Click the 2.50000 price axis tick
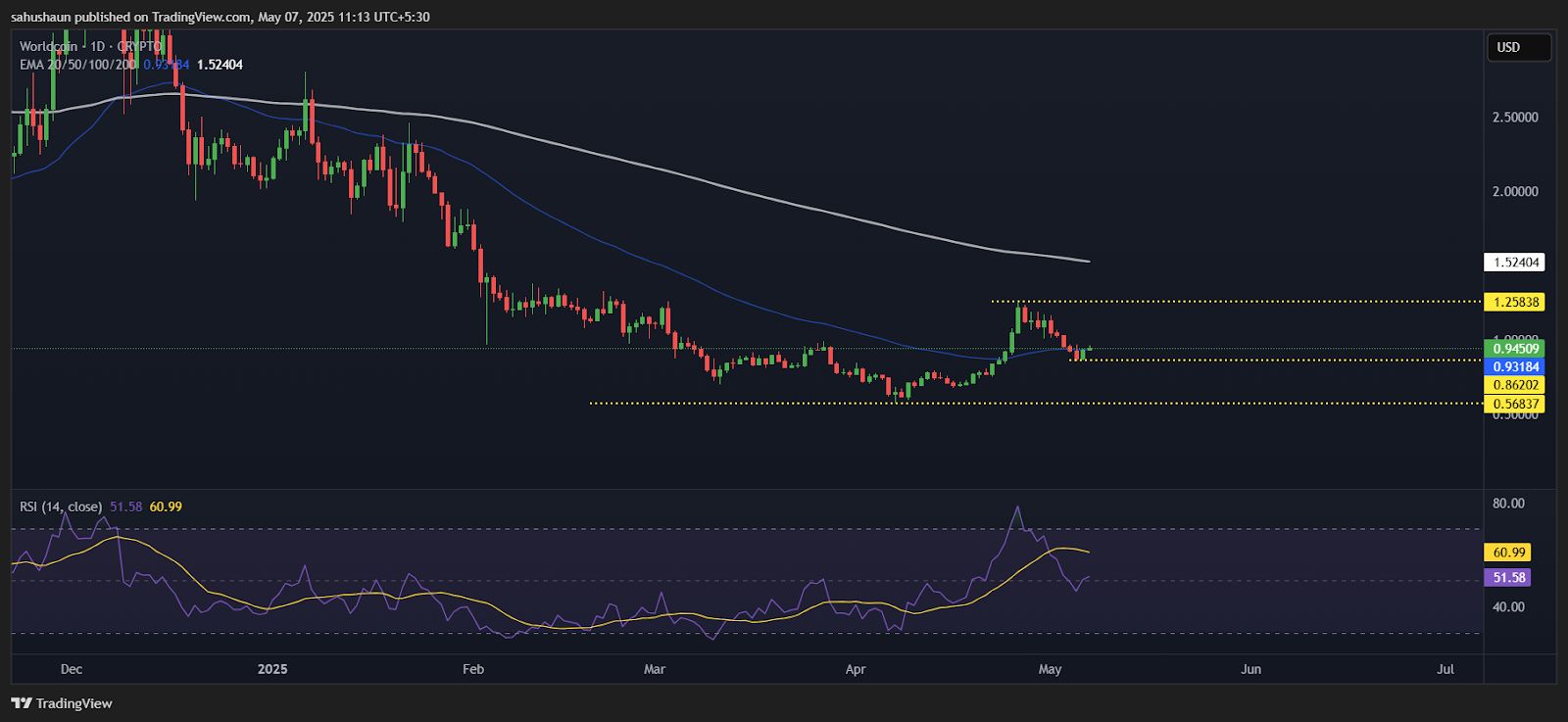The height and width of the screenshot is (722, 1568). tap(1515, 118)
